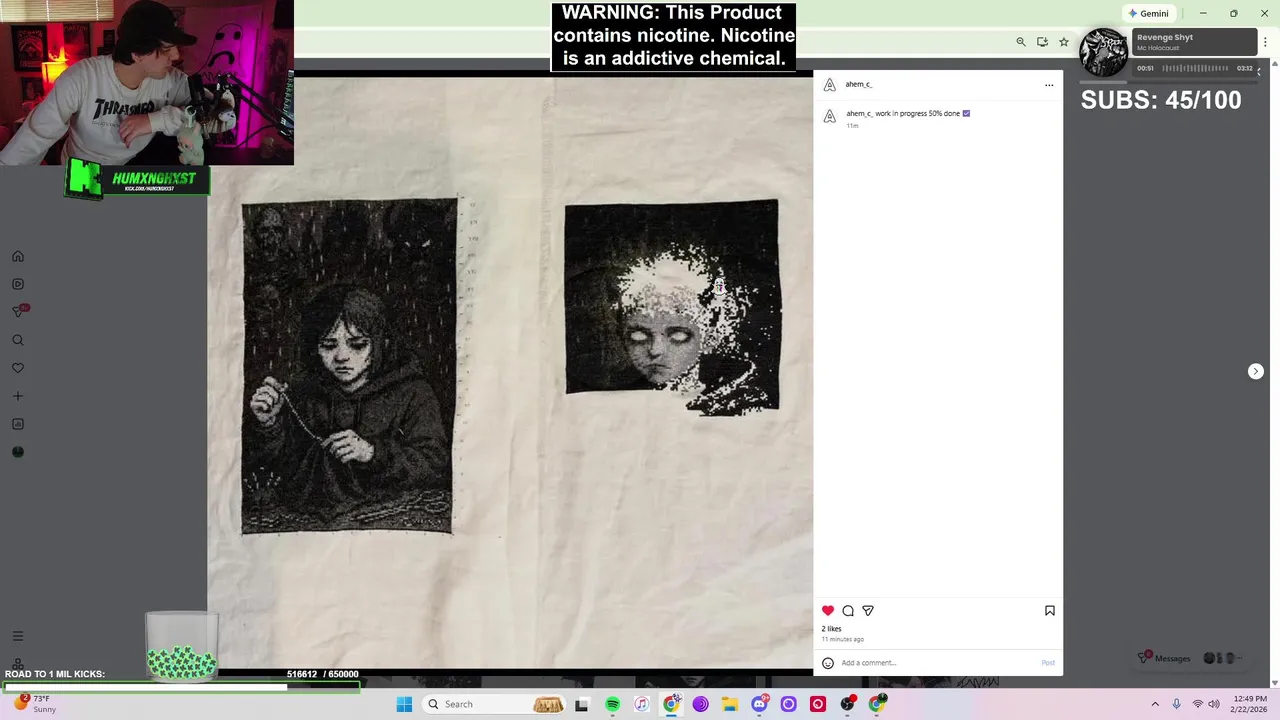The width and height of the screenshot is (1280, 720).
Task: Click the Post comment button
Action: point(1048,663)
